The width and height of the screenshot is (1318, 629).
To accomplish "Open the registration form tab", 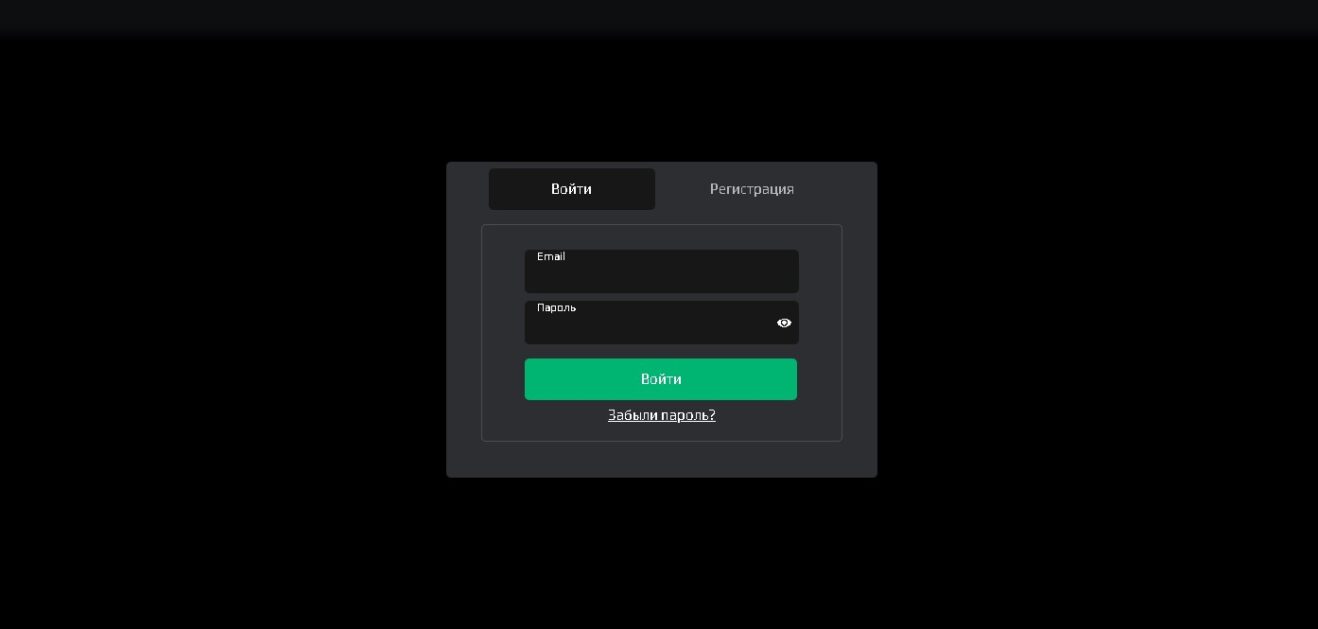I will (751, 189).
